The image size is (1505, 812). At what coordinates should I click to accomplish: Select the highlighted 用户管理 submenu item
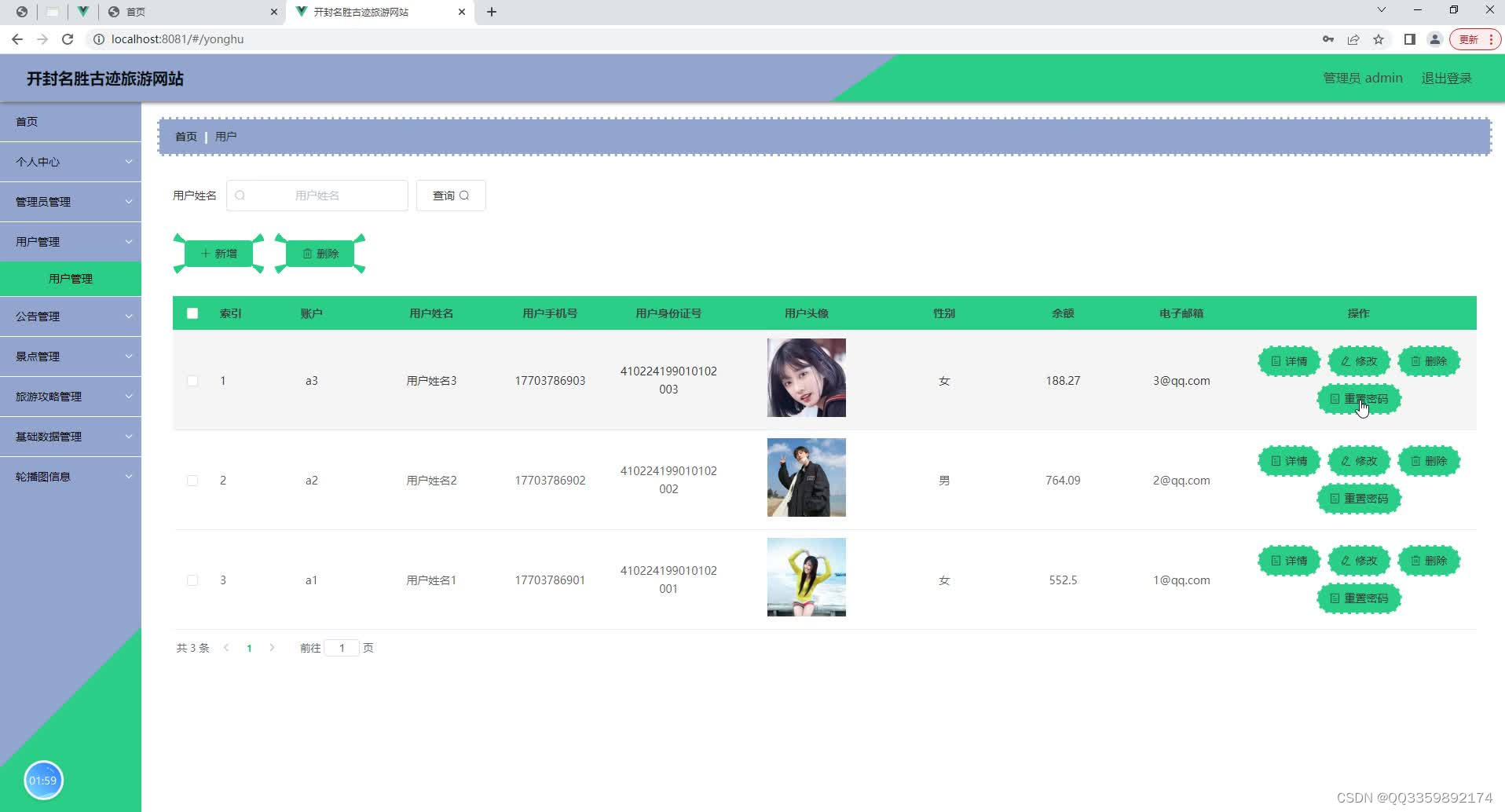tap(71, 279)
